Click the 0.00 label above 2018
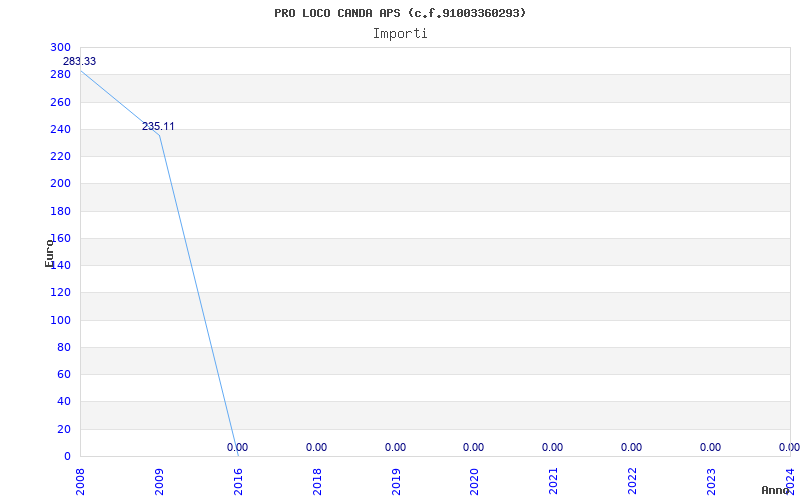 point(316,447)
